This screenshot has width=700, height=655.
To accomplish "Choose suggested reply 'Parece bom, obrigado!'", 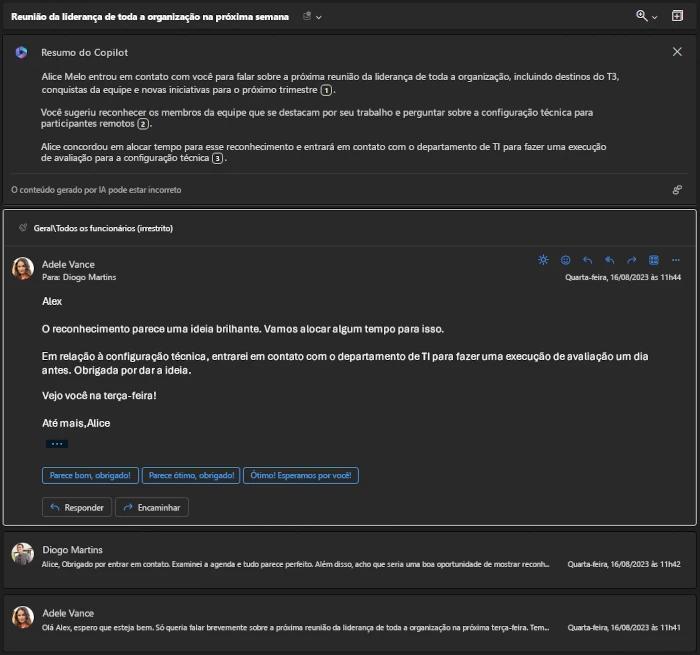I will 90,476.
